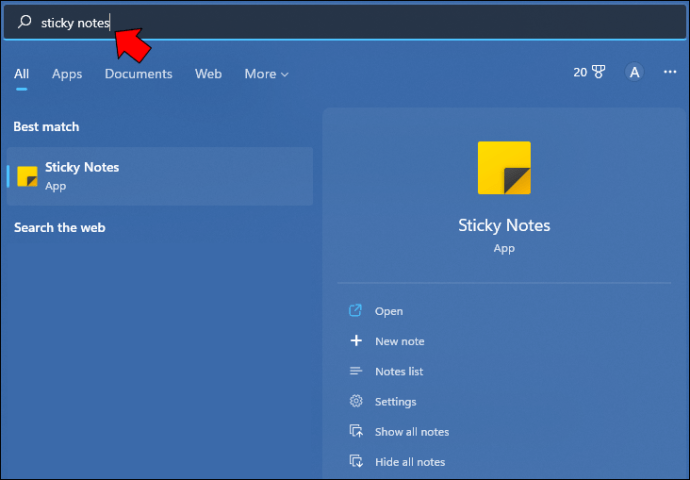Viewport: 690px width, 480px height.
Task: Open Sticky Notes Settings action
Action: click(395, 401)
